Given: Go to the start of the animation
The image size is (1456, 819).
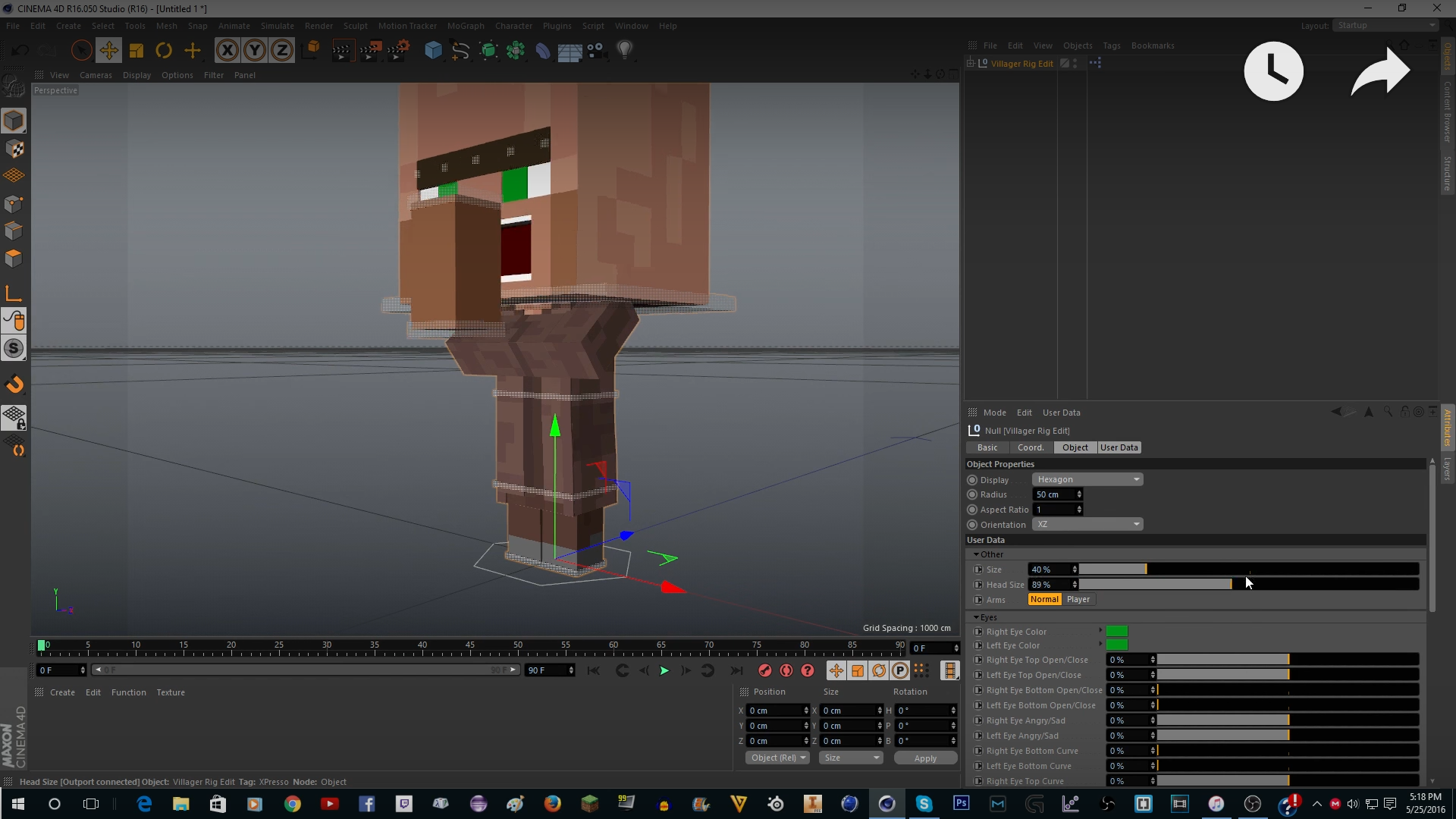Looking at the screenshot, I should point(594,670).
